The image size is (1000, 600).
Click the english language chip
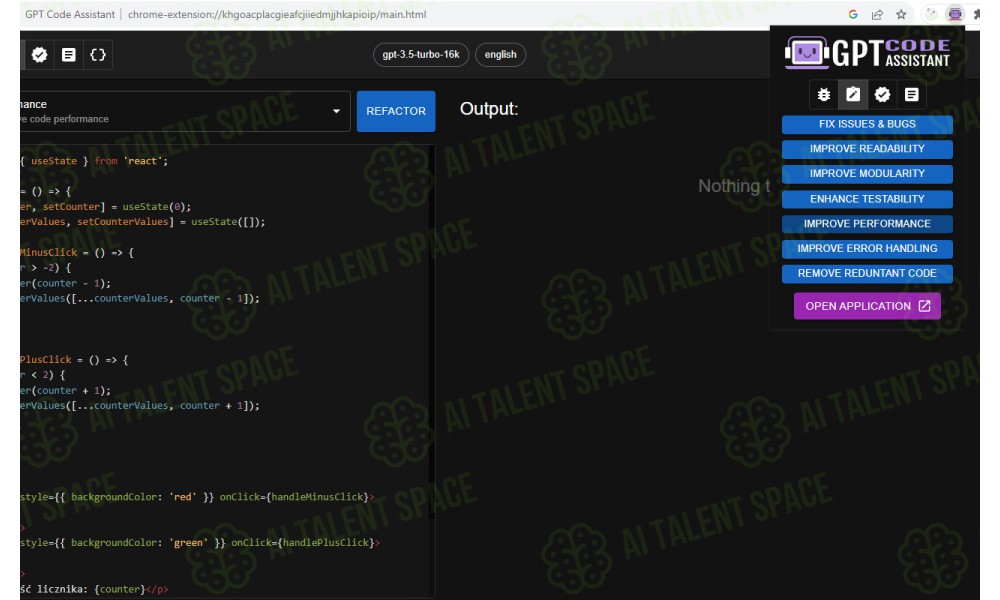point(501,54)
